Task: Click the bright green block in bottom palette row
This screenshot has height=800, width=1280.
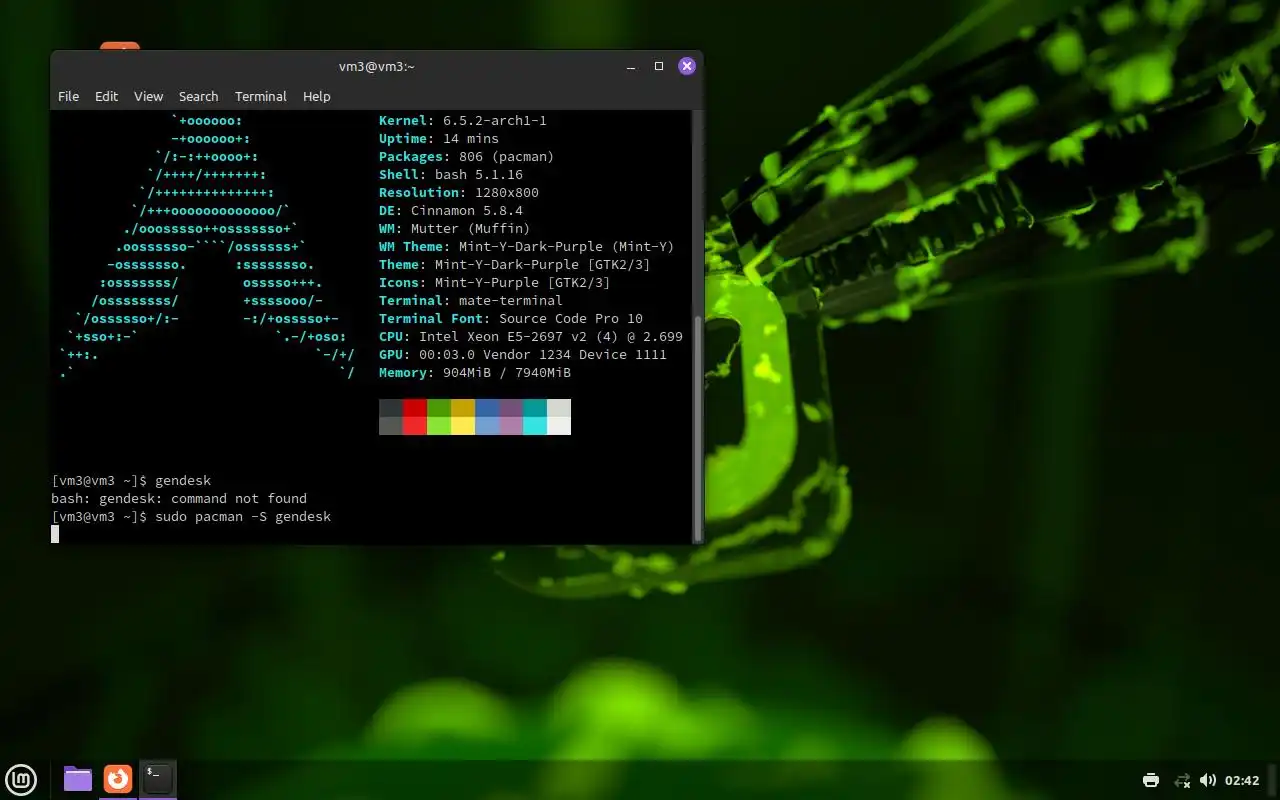Action: 439,426
